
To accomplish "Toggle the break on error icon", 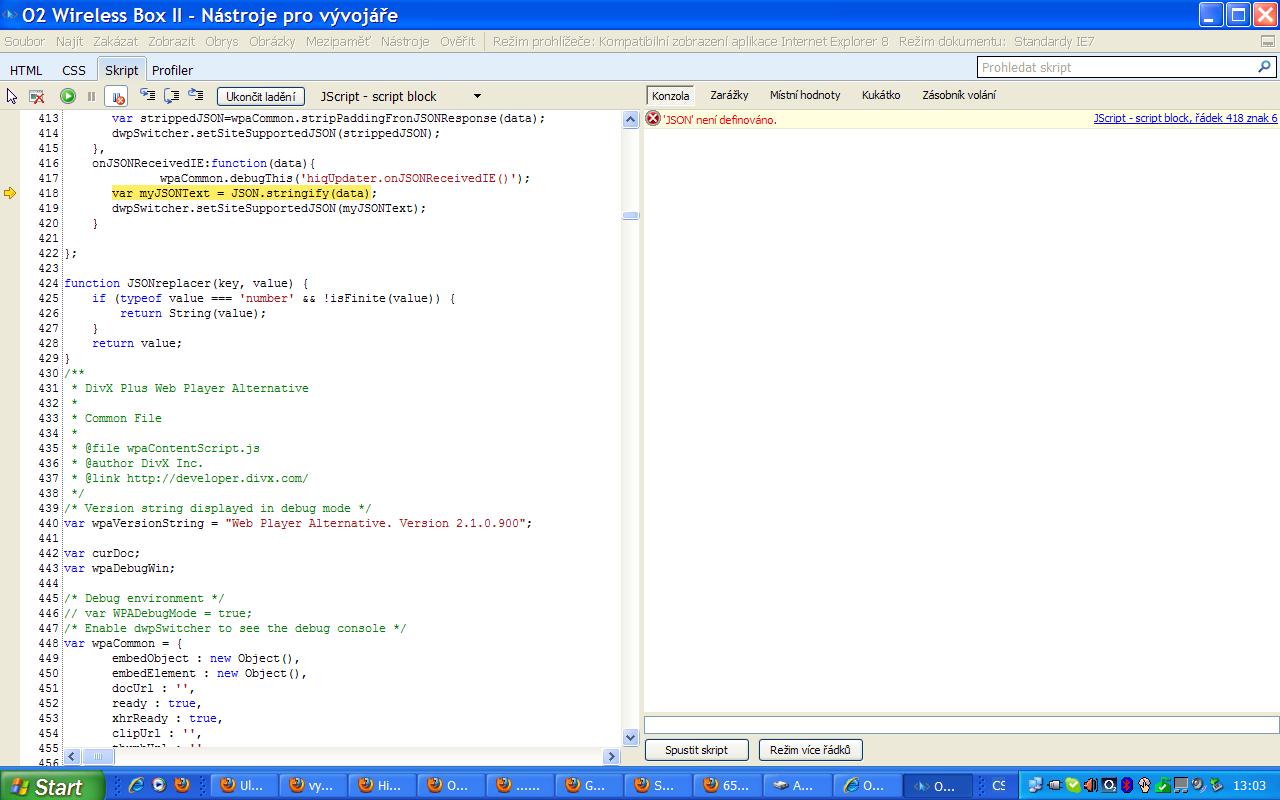I will (116, 96).
